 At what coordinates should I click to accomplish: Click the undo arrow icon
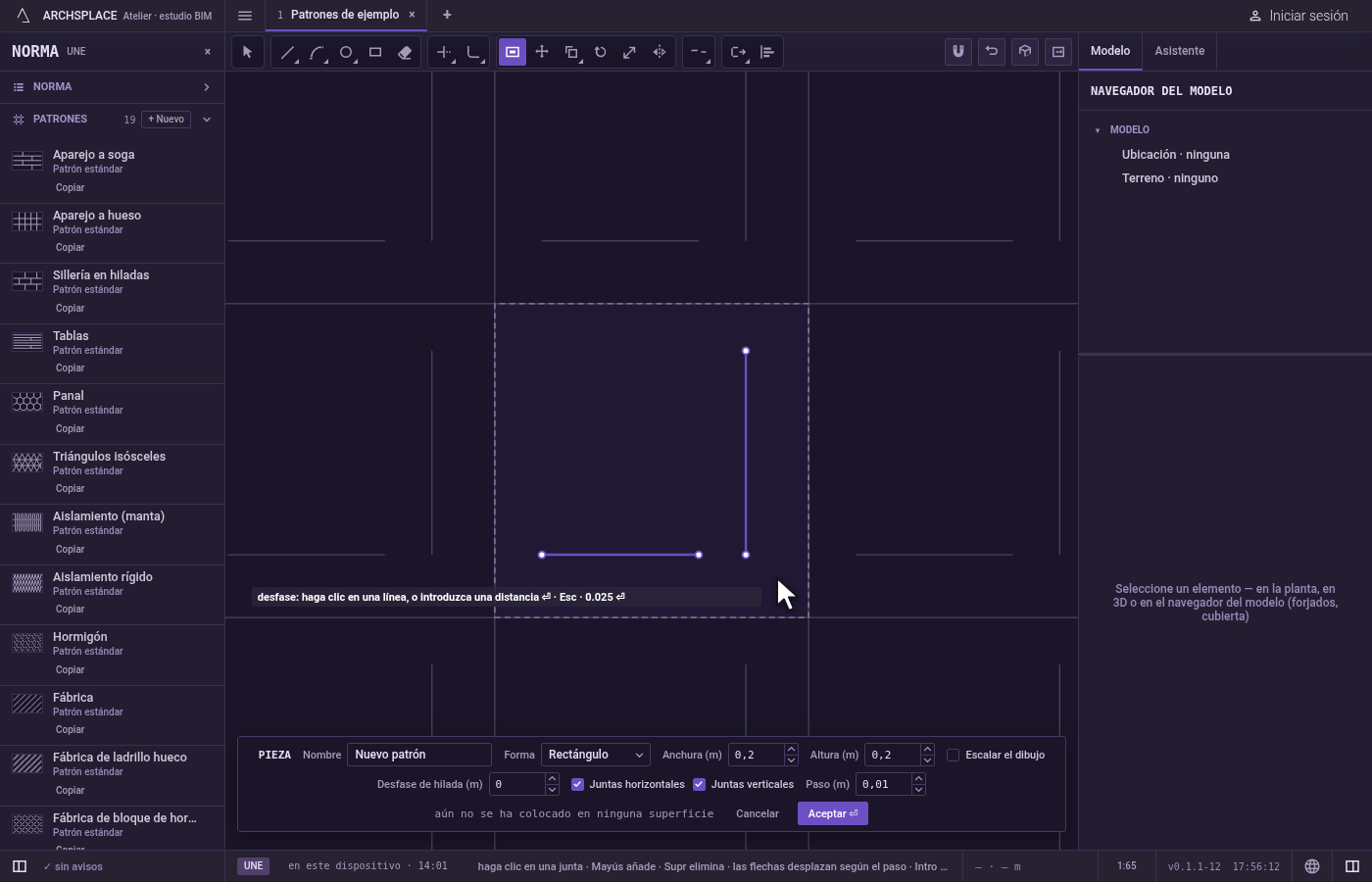tap(992, 52)
